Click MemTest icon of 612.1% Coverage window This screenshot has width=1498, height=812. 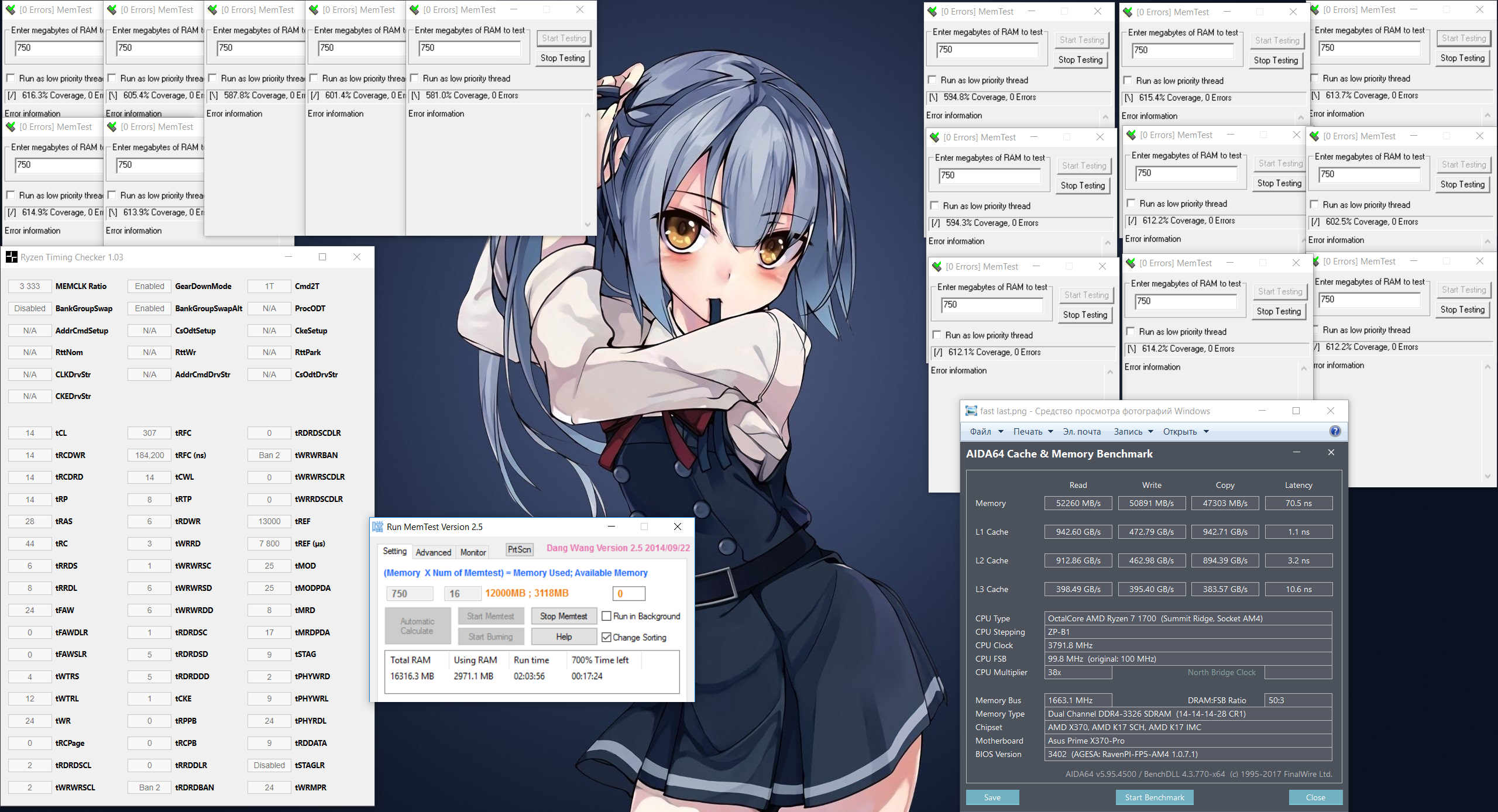click(937, 267)
